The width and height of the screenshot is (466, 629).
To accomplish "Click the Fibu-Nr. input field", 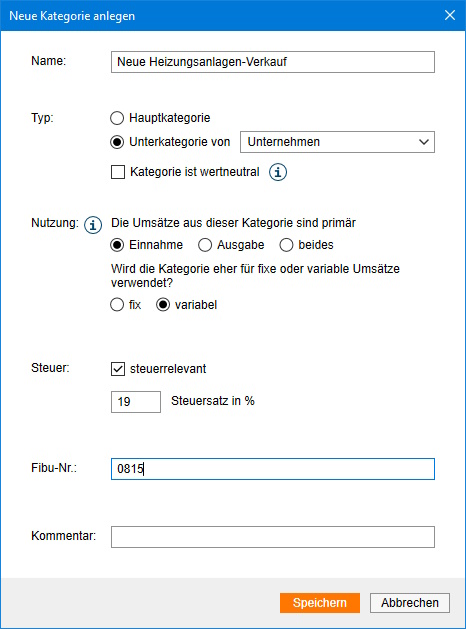I will [x=273, y=469].
